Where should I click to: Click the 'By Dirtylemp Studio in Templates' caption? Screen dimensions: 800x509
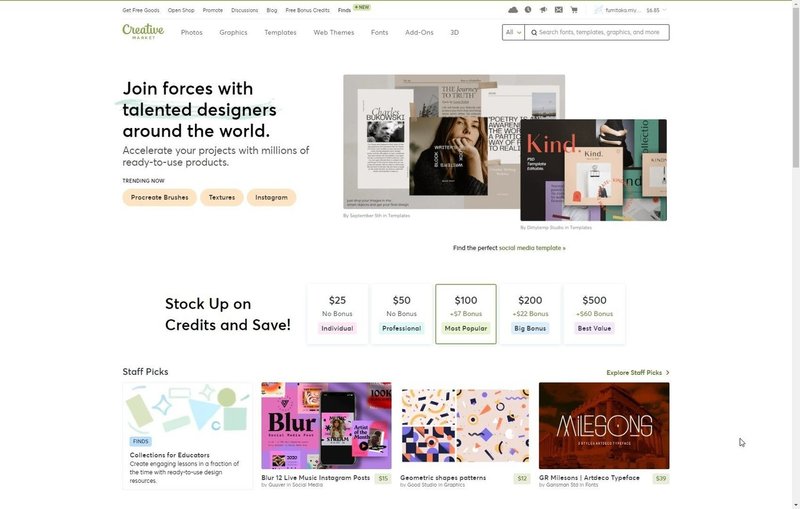[556, 228]
